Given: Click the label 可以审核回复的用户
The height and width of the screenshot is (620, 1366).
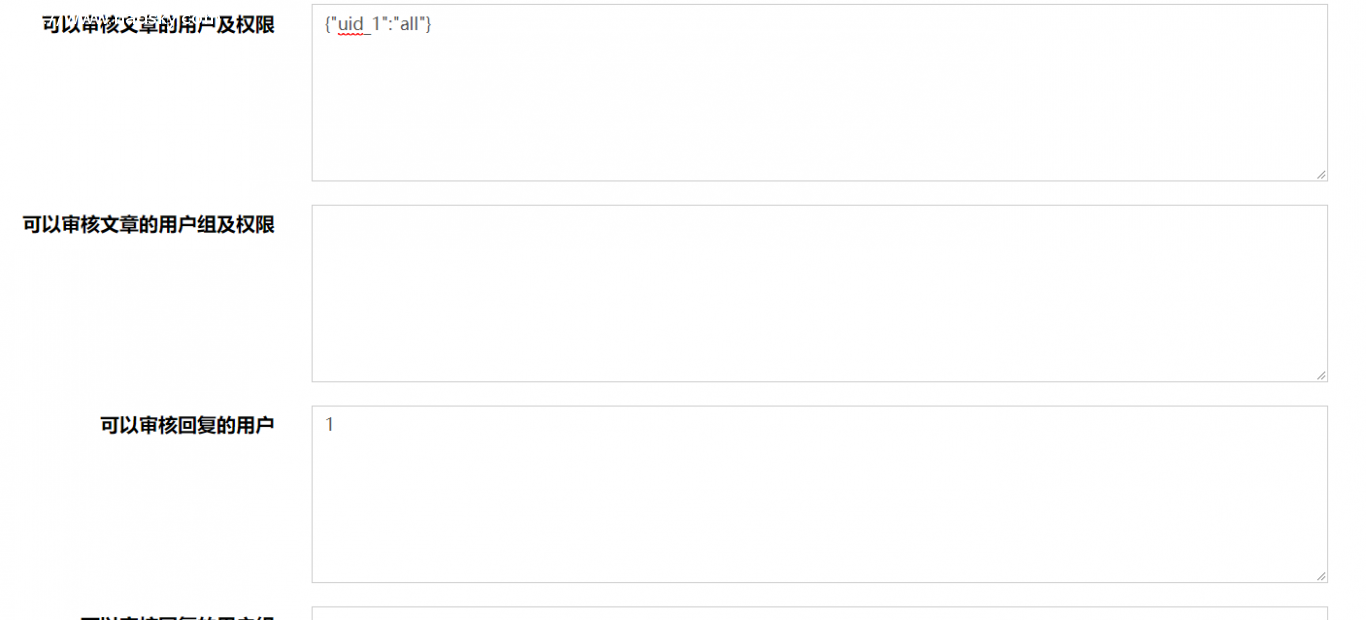Looking at the screenshot, I should click(x=187, y=426).
